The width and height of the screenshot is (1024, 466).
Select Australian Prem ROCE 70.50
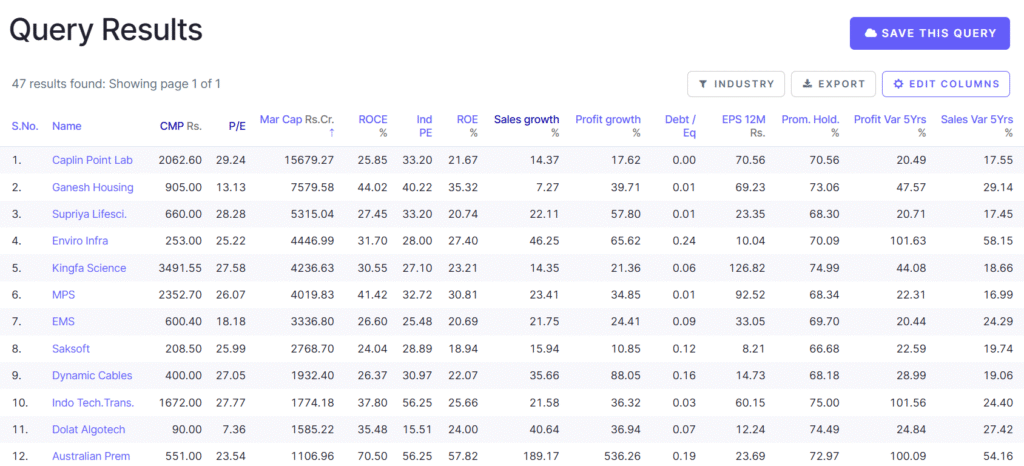(373, 456)
